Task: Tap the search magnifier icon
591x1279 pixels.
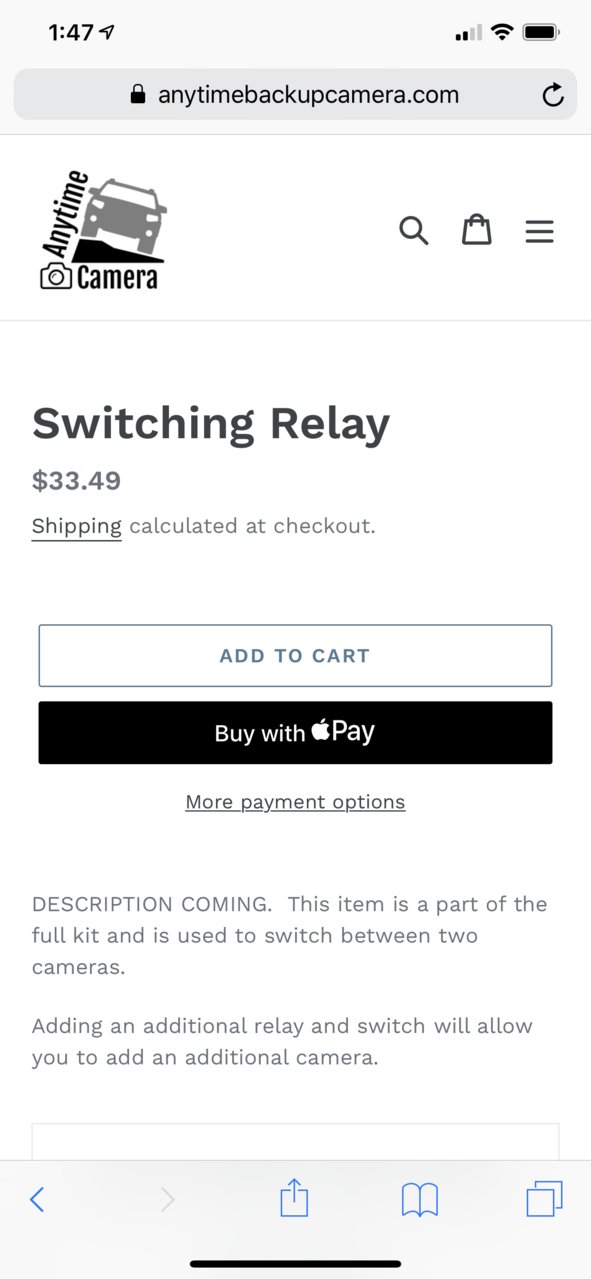Action: point(414,231)
